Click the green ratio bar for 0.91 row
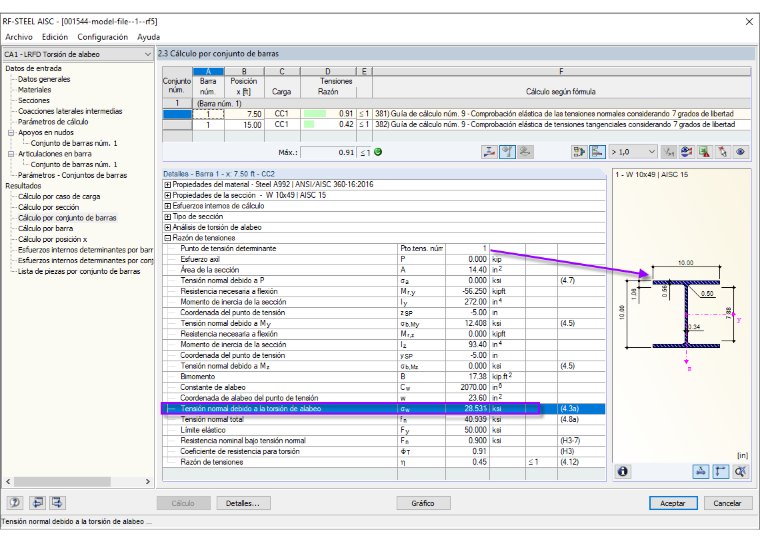 click(315, 113)
